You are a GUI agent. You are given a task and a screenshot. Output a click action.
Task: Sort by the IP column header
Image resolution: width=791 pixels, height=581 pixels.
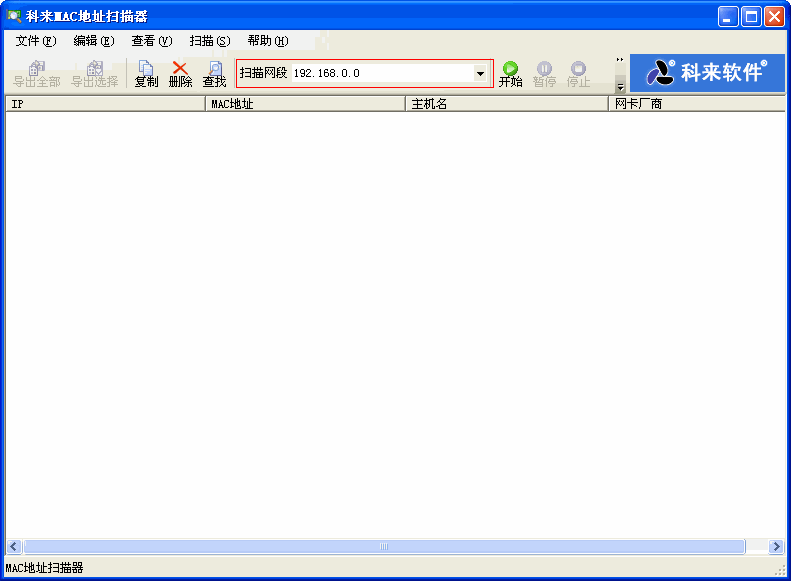coord(105,104)
